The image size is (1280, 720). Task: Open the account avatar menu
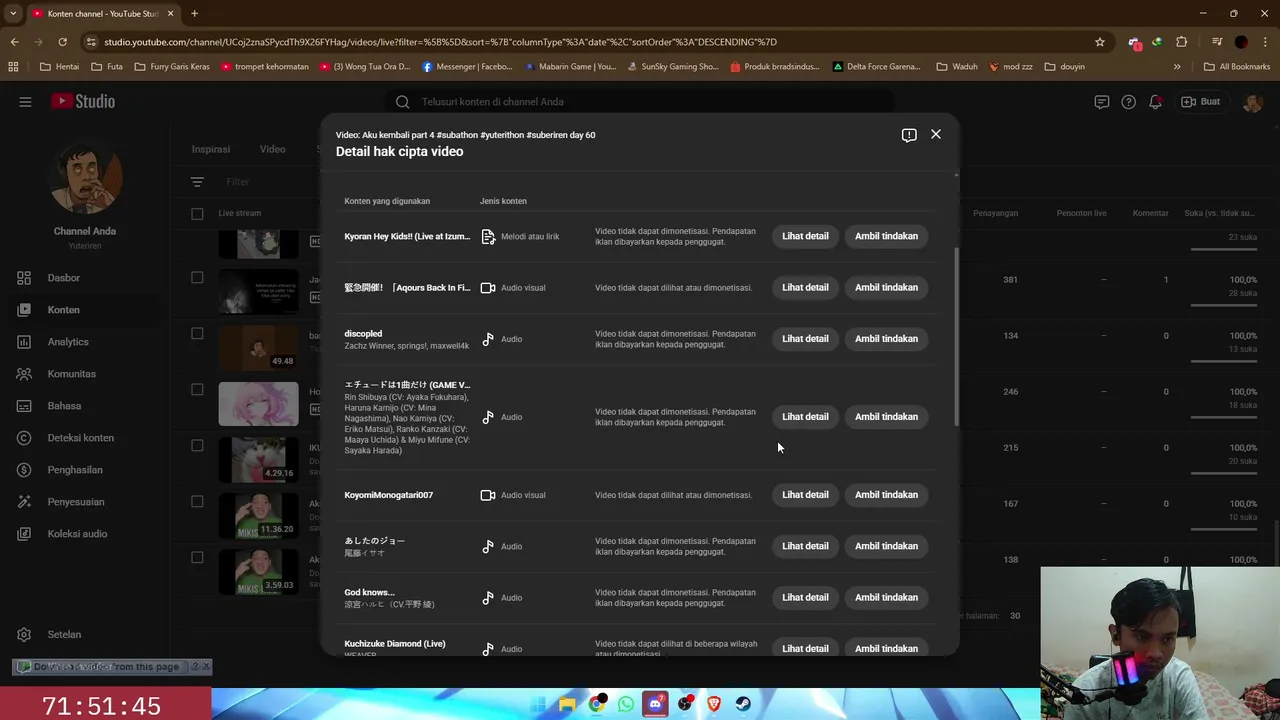pos(1252,102)
